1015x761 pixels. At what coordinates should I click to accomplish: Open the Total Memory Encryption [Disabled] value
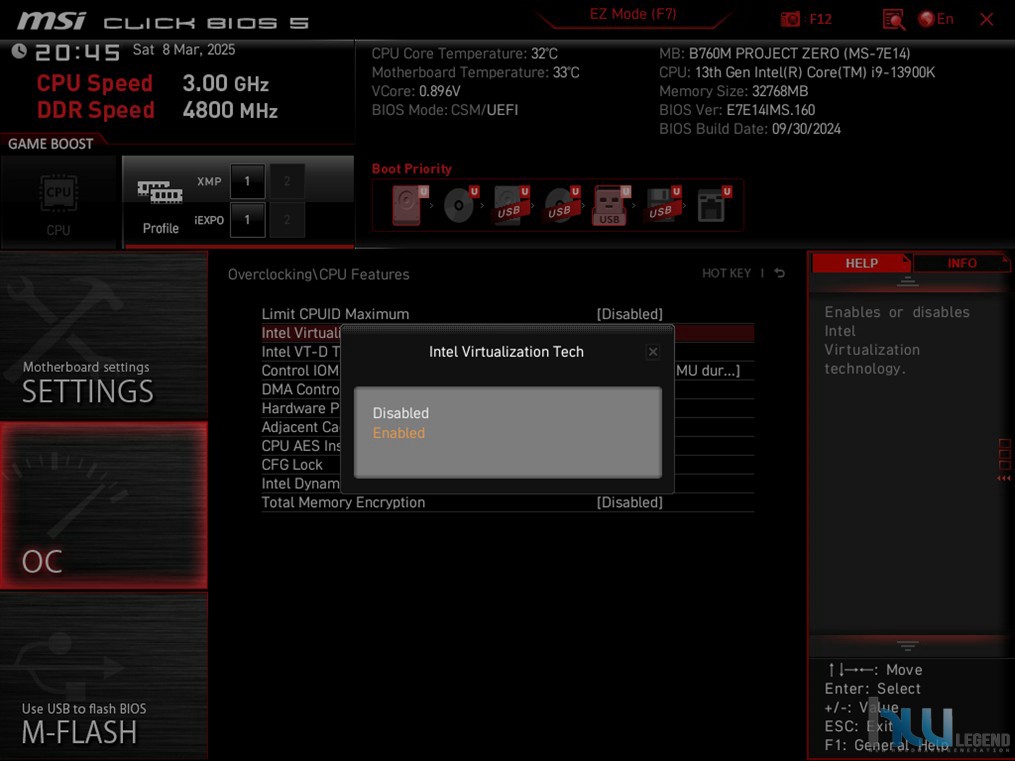pos(629,502)
